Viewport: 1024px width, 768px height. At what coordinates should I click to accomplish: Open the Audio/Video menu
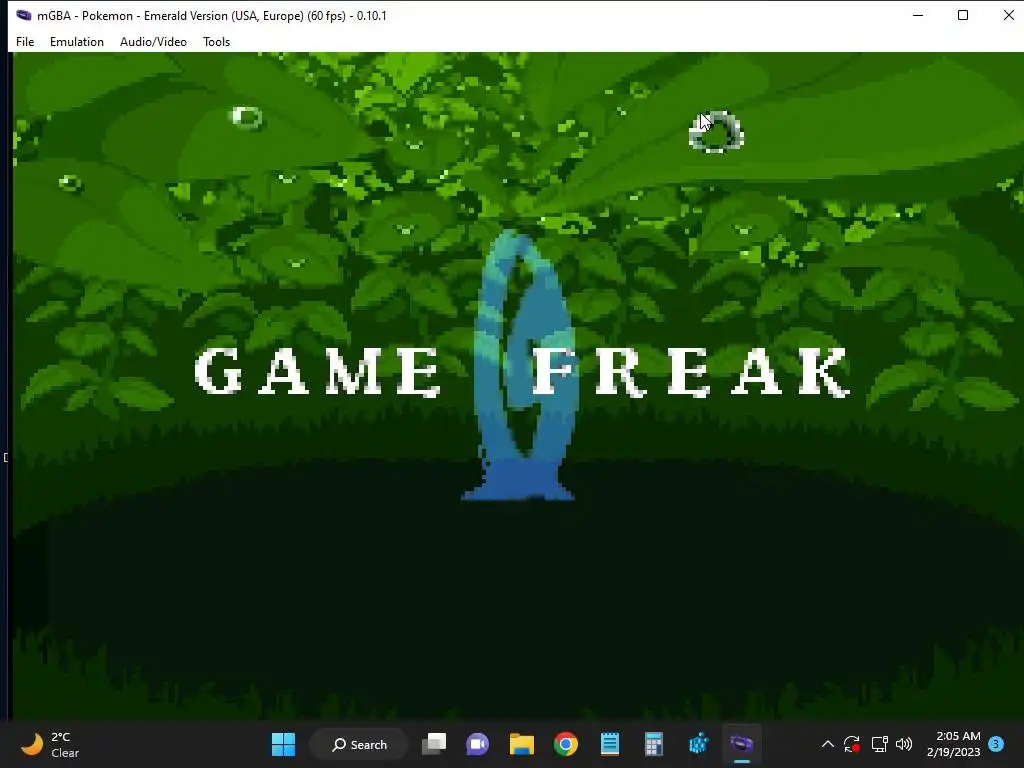(x=153, y=42)
